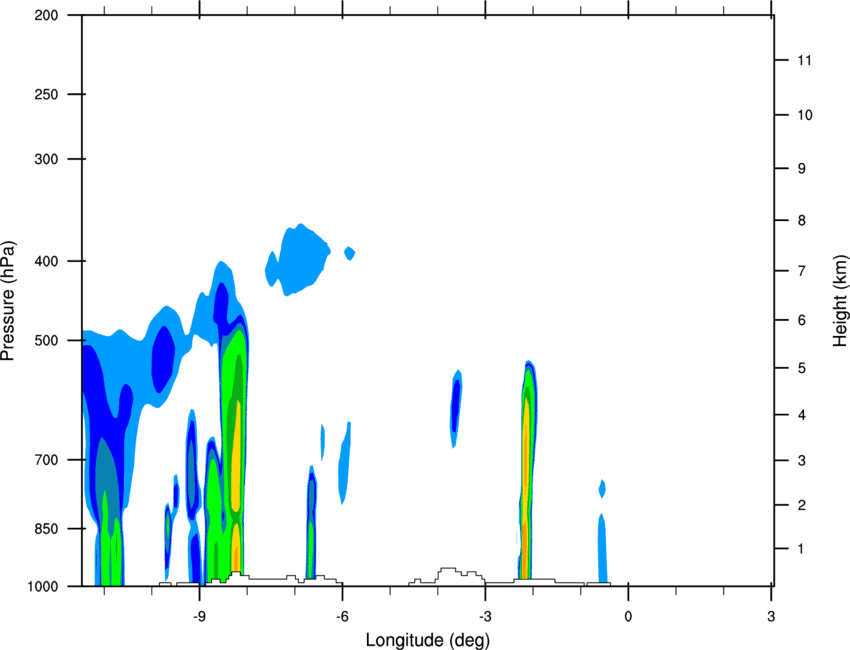Click the 10 km height label
Viewport: 850px width, 650px height.
tap(805, 115)
